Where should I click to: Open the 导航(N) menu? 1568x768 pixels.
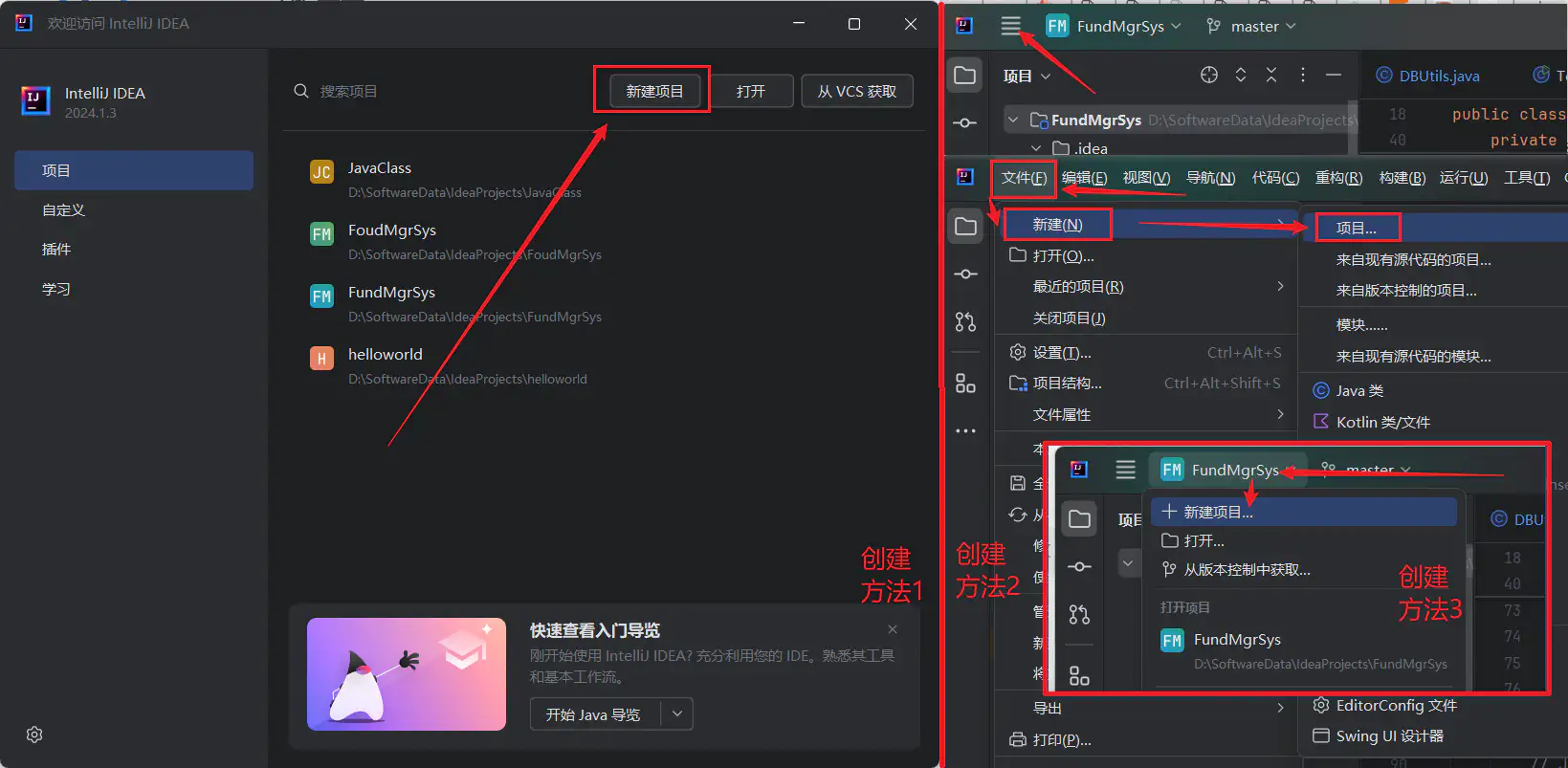click(1211, 178)
